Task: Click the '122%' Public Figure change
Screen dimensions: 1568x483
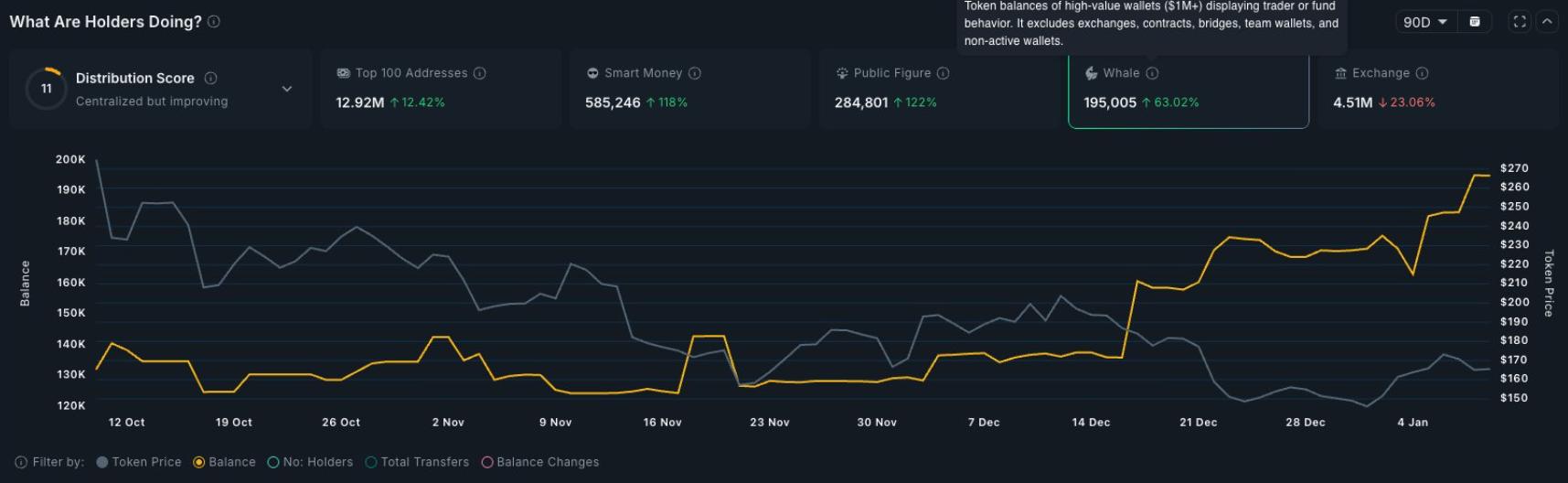Action: (921, 102)
